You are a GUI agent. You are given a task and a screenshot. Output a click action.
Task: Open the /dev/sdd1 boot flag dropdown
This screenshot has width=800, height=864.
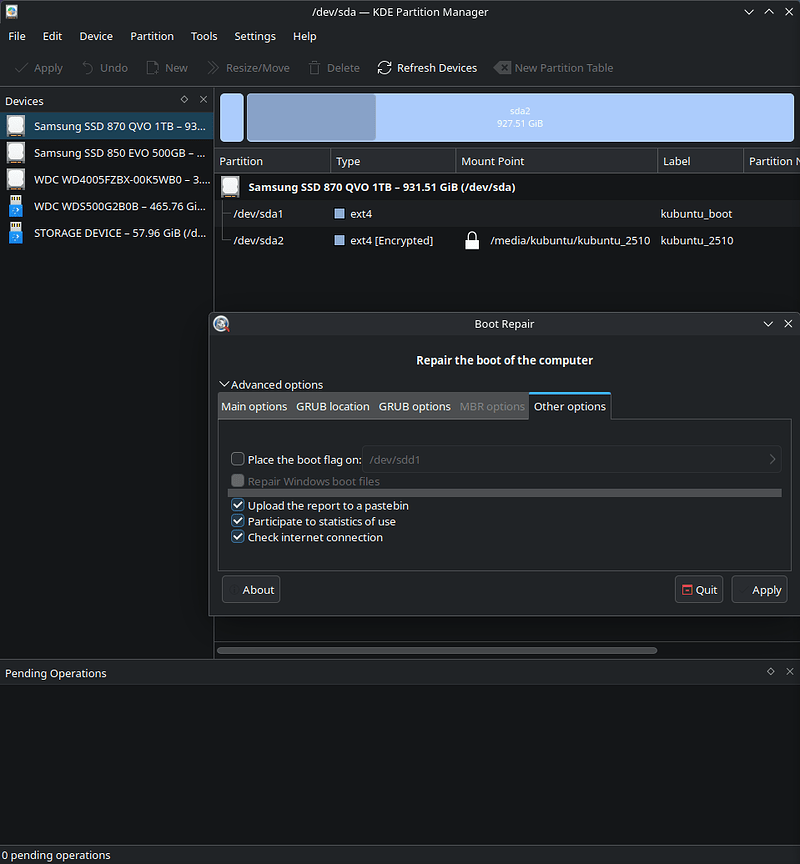(772, 460)
